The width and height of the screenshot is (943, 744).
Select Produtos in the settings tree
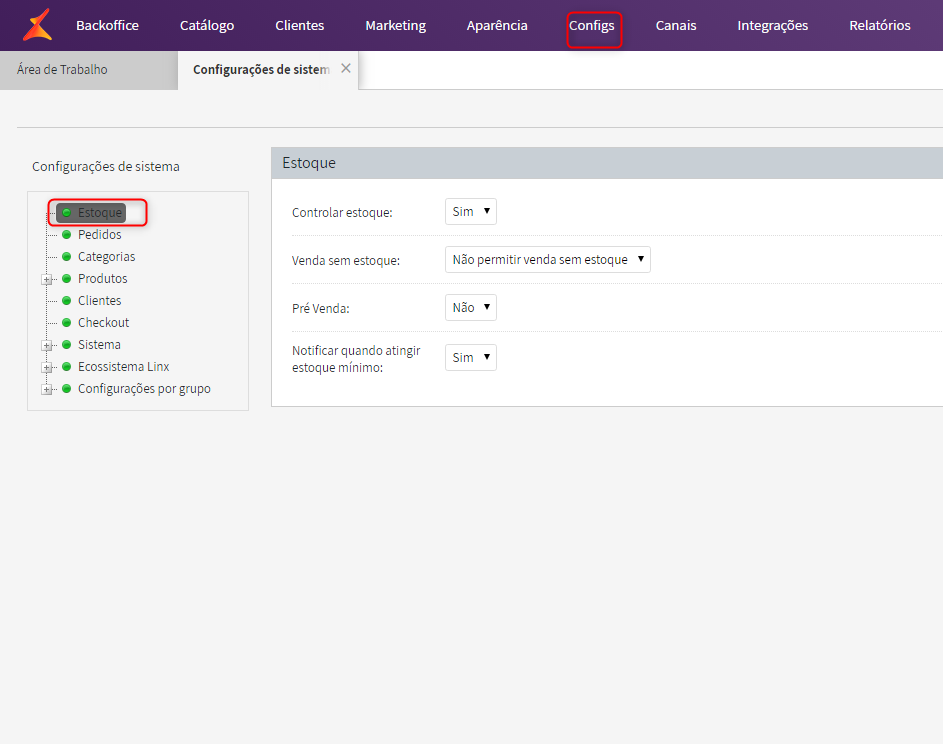(103, 278)
